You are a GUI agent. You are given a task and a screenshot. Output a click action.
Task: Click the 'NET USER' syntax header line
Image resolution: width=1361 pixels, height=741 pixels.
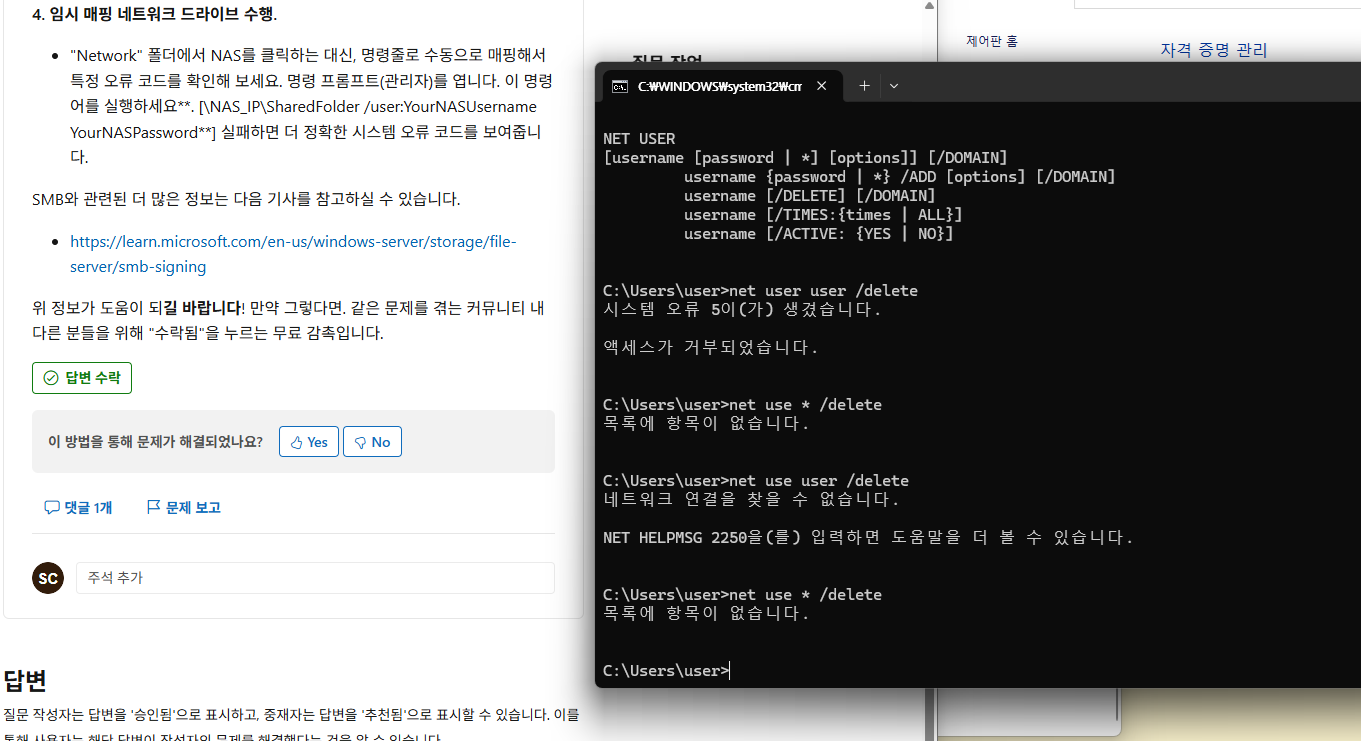click(x=639, y=139)
